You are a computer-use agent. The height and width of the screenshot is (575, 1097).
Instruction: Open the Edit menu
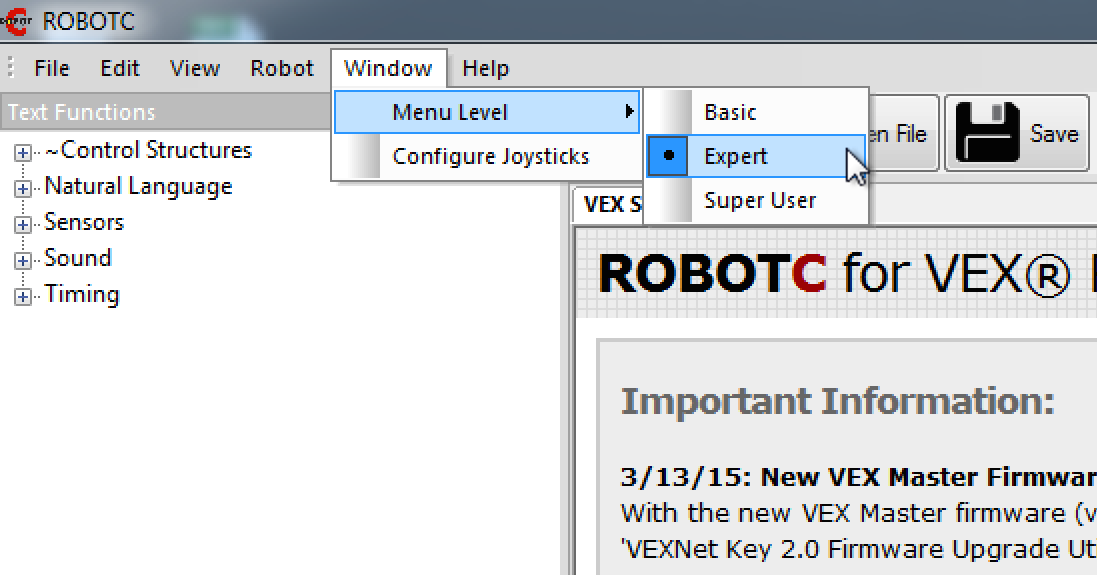pos(120,68)
